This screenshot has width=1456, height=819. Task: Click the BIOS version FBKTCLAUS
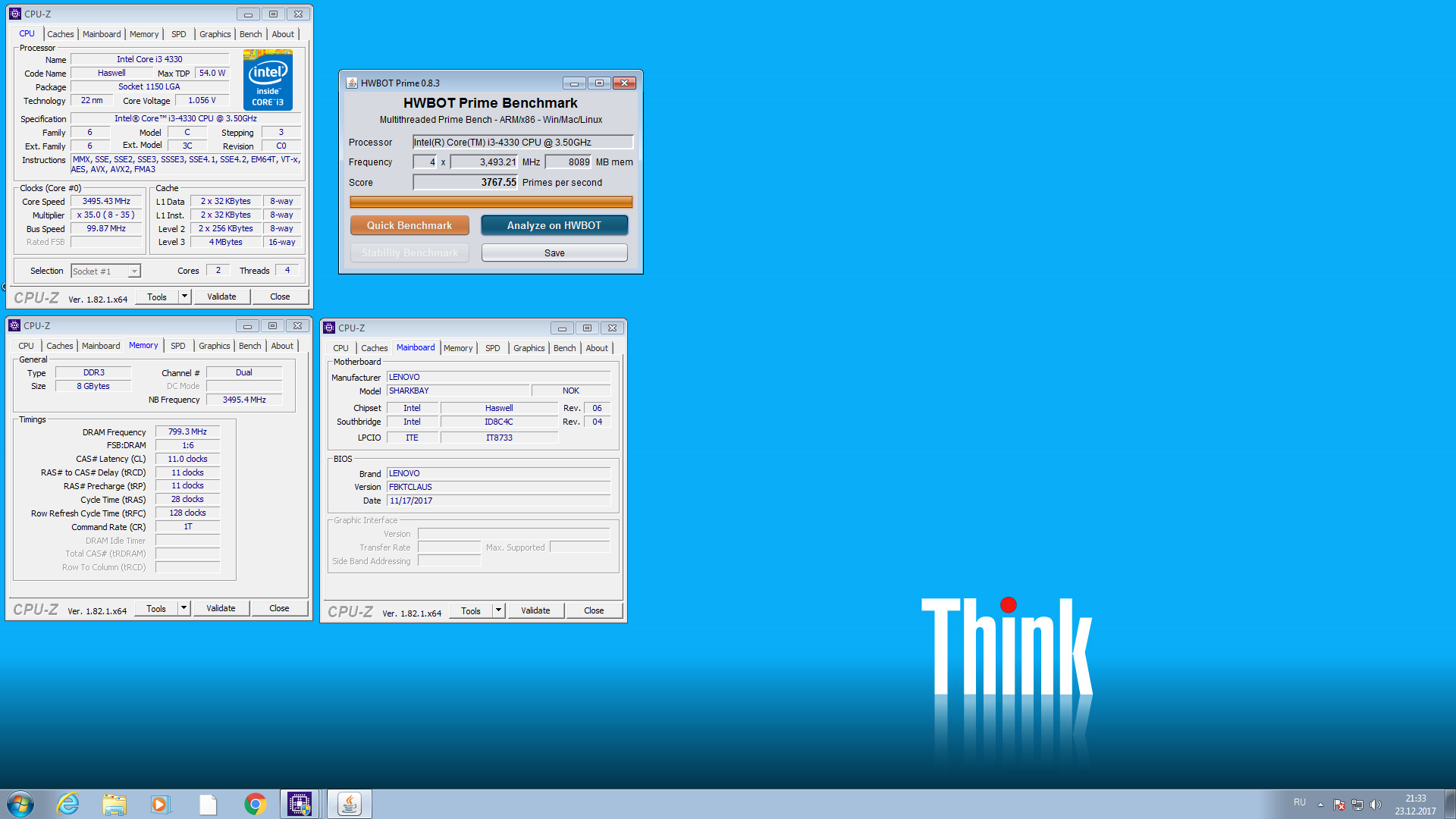(498, 487)
